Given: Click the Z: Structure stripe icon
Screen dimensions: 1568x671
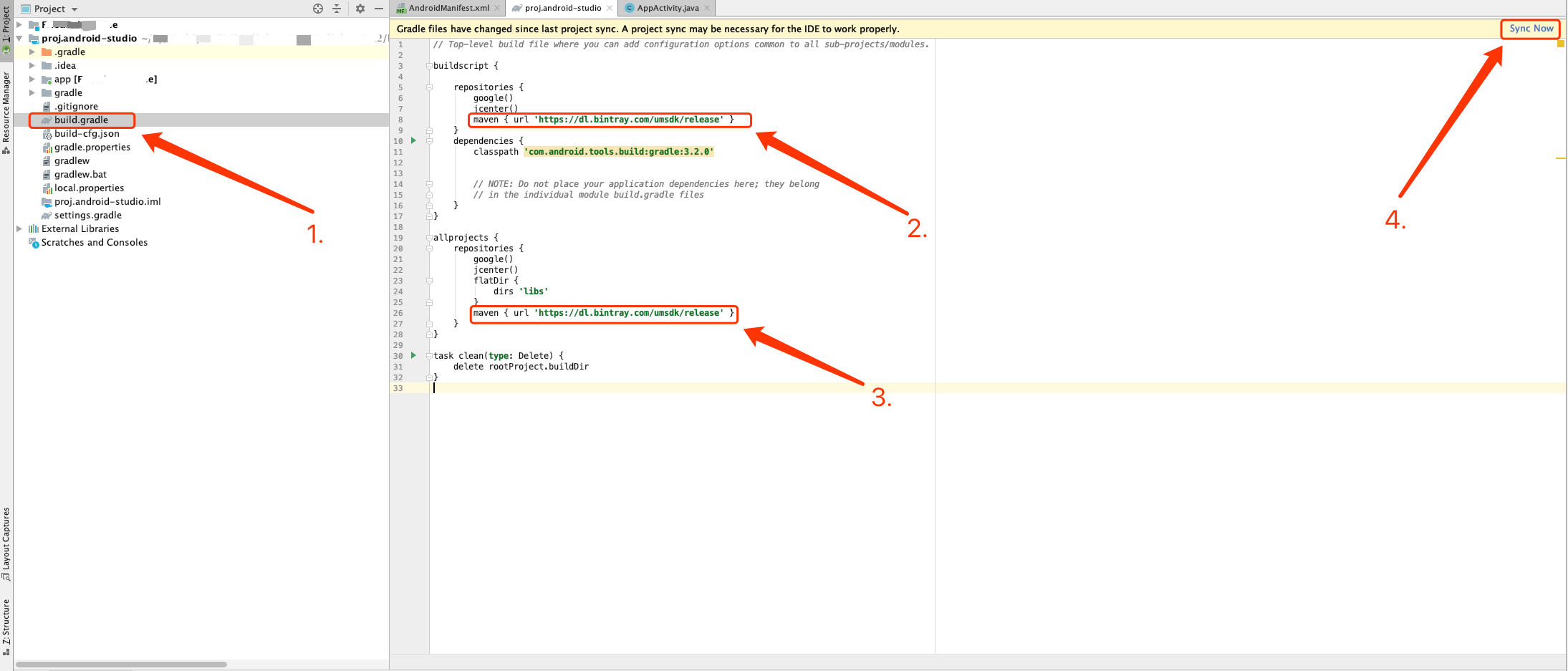Looking at the screenshot, I should click(6, 651).
